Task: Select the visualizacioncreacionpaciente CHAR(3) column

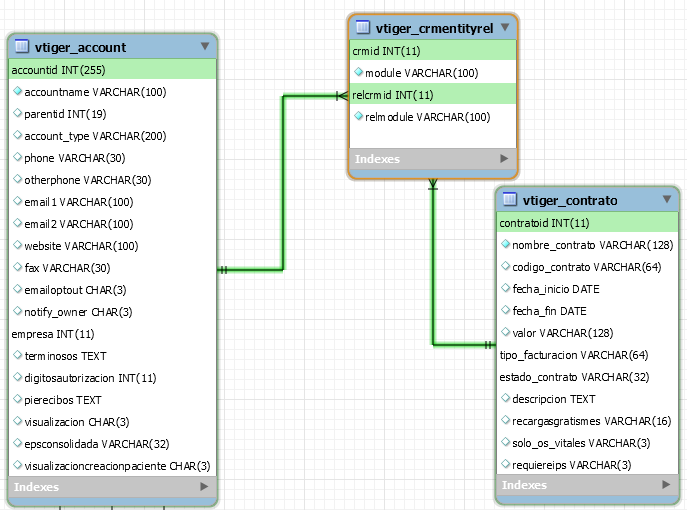Action: click(x=112, y=466)
